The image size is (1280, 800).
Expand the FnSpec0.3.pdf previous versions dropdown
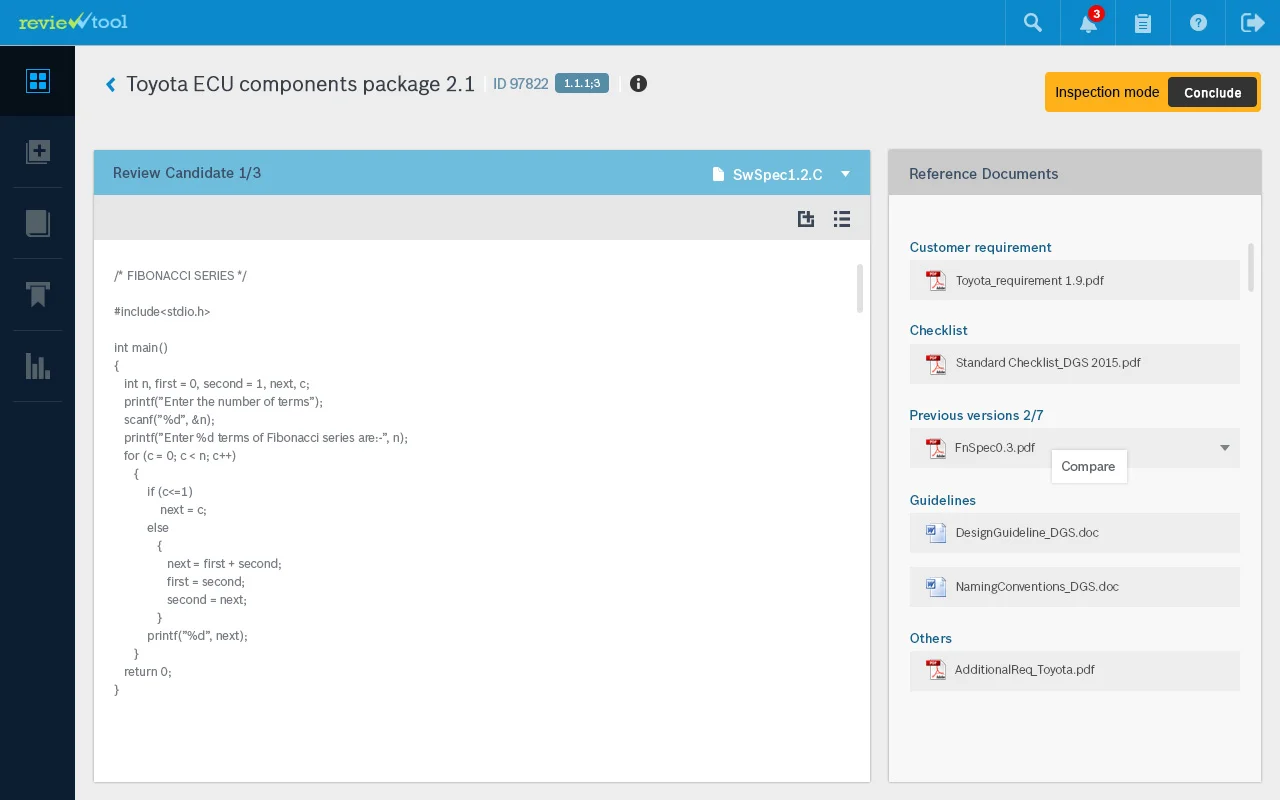pos(1225,448)
